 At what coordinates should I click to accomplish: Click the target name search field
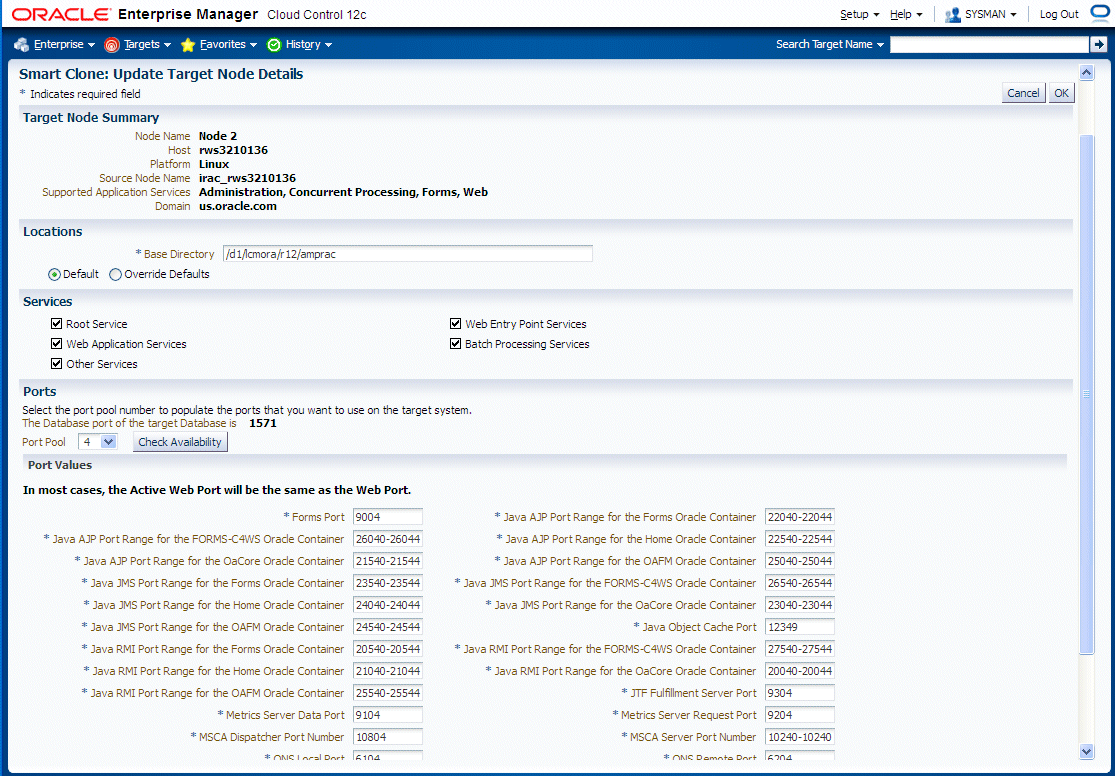coord(989,44)
